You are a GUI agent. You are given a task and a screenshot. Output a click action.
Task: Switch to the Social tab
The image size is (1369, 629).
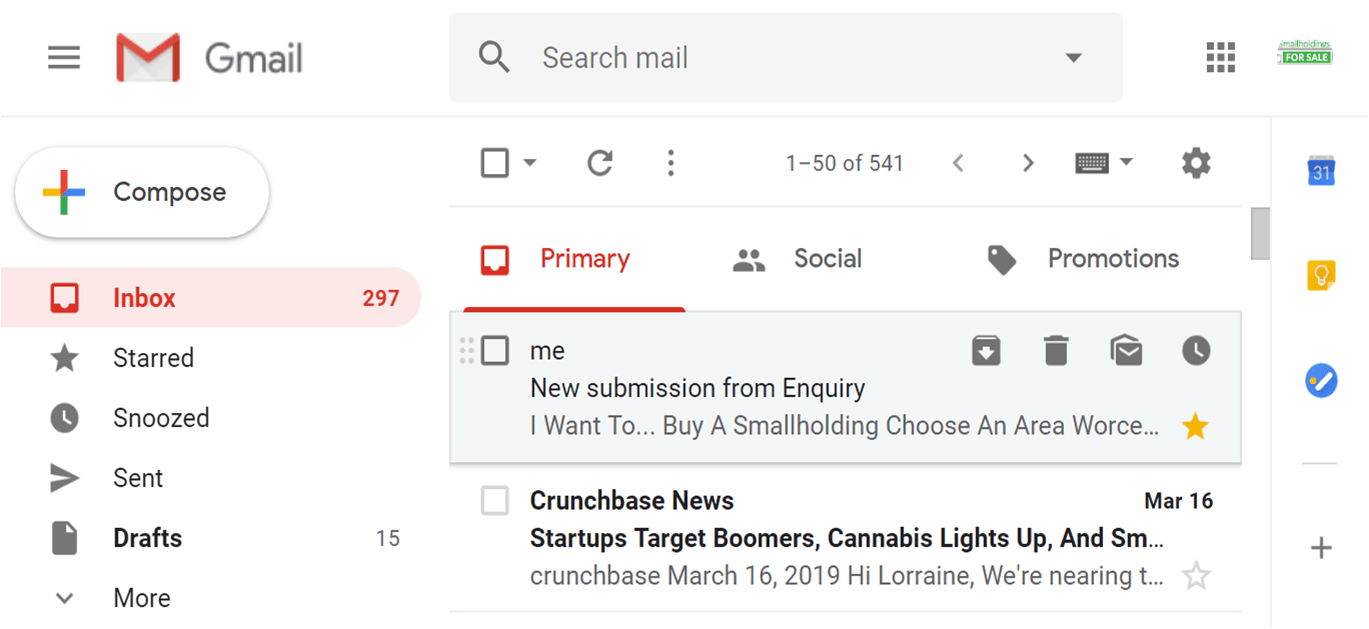tap(796, 259)
